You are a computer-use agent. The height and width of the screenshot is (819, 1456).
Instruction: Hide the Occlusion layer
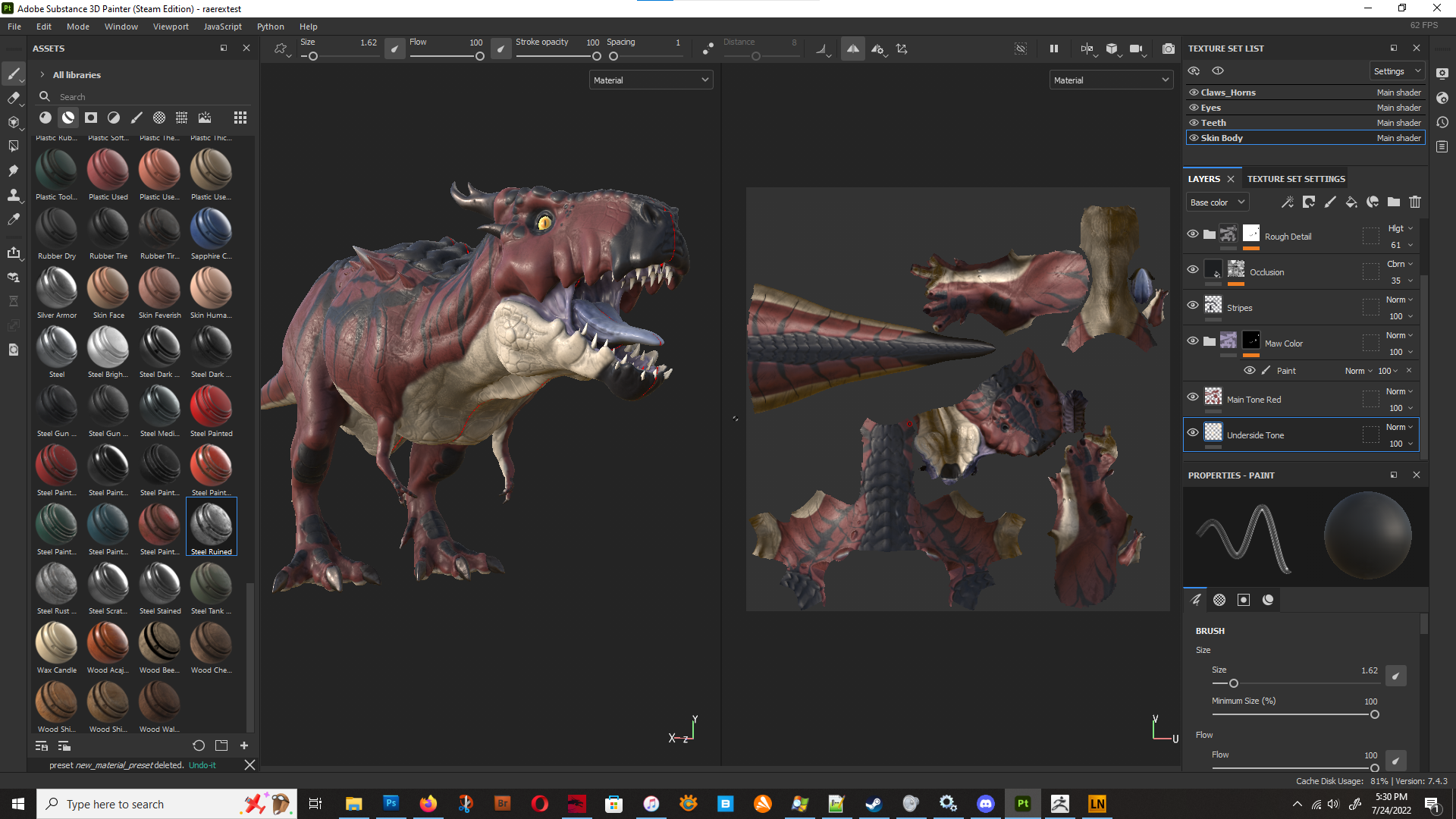point(1193,270)
